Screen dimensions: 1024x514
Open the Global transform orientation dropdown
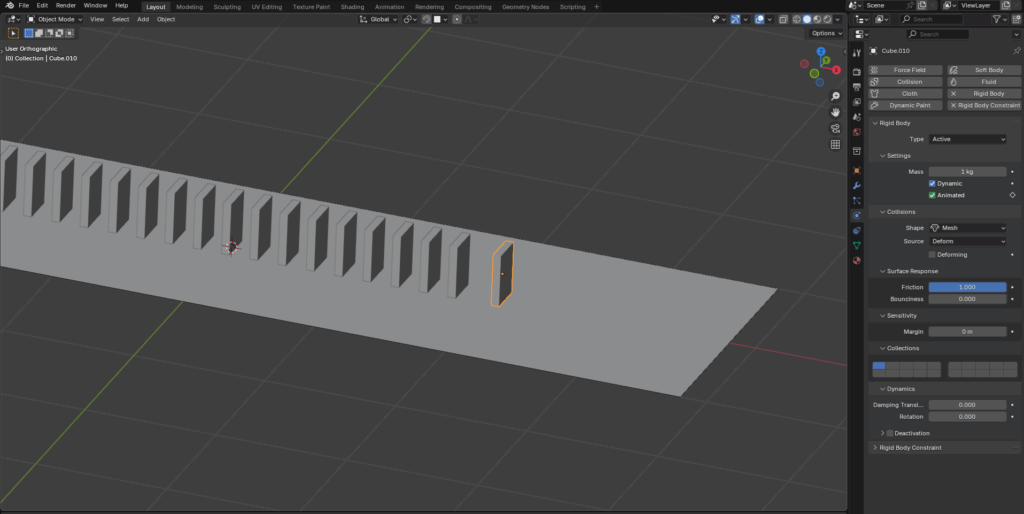pos(379,20)
